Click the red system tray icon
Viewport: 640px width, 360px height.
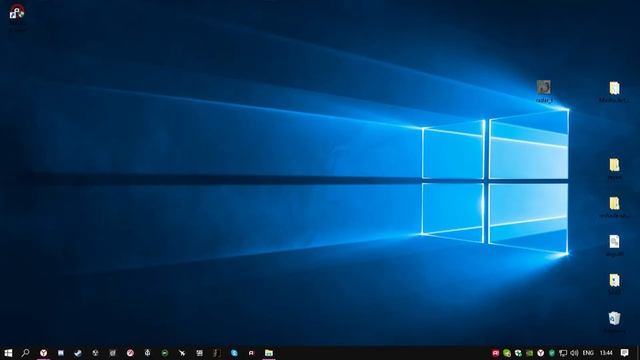496,353
